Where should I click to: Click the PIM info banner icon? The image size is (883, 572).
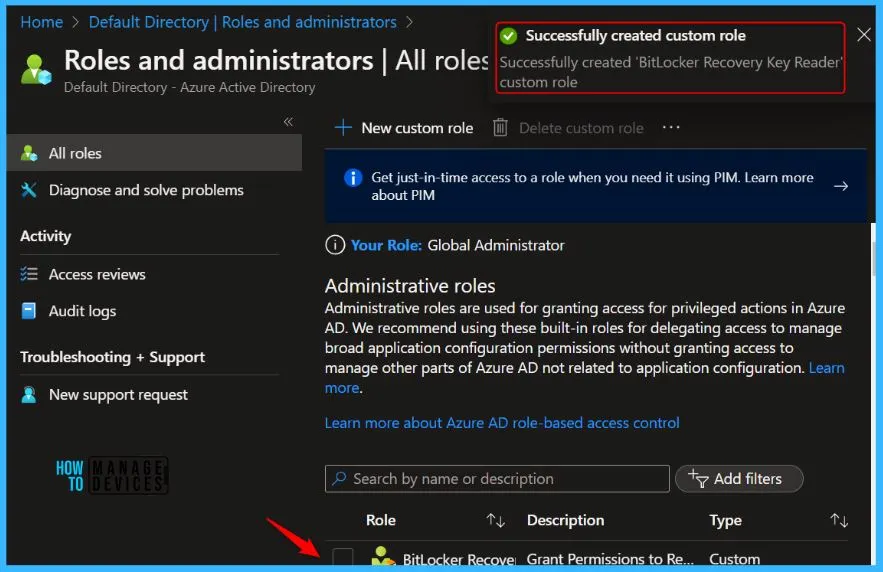(x=353, y=178)
